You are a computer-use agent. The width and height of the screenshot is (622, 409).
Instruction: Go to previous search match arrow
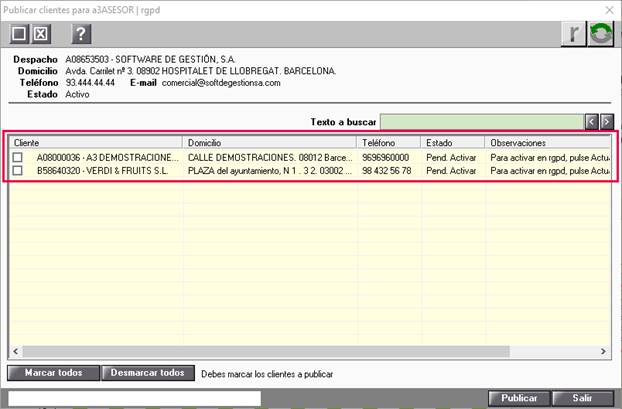click(x=591, y=122)
